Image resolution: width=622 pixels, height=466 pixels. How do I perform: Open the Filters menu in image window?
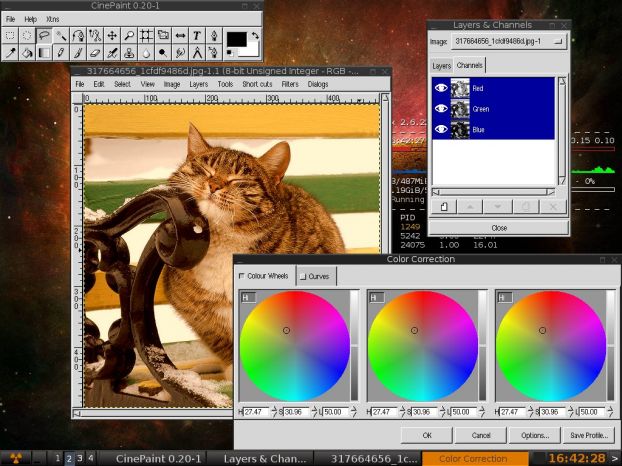[290, 84]
